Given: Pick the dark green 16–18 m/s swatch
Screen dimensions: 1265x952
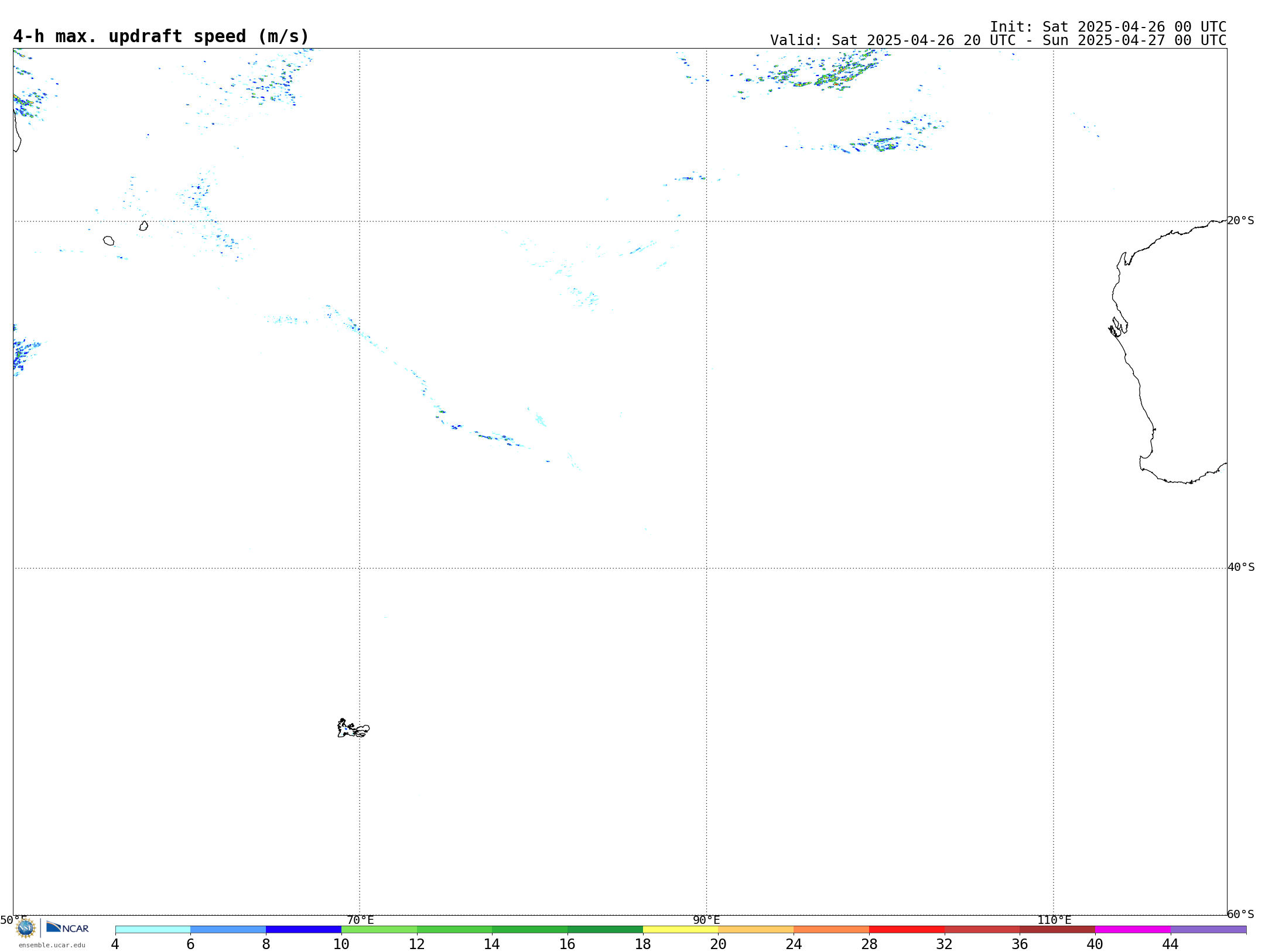Looking at the screenshot, I should click(x=605, y=930).
